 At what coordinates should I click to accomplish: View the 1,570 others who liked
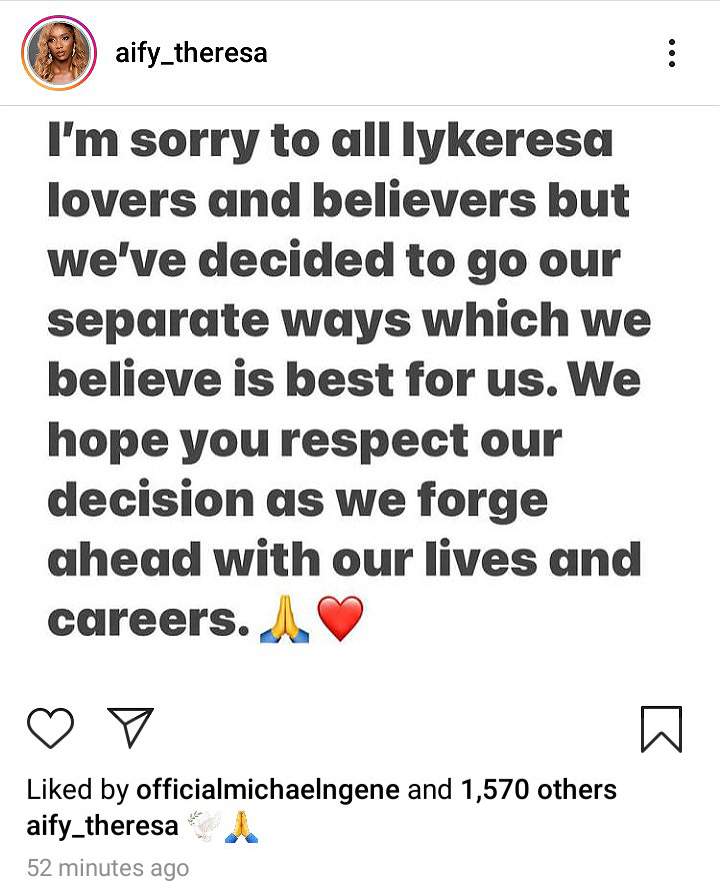[538, 790]
